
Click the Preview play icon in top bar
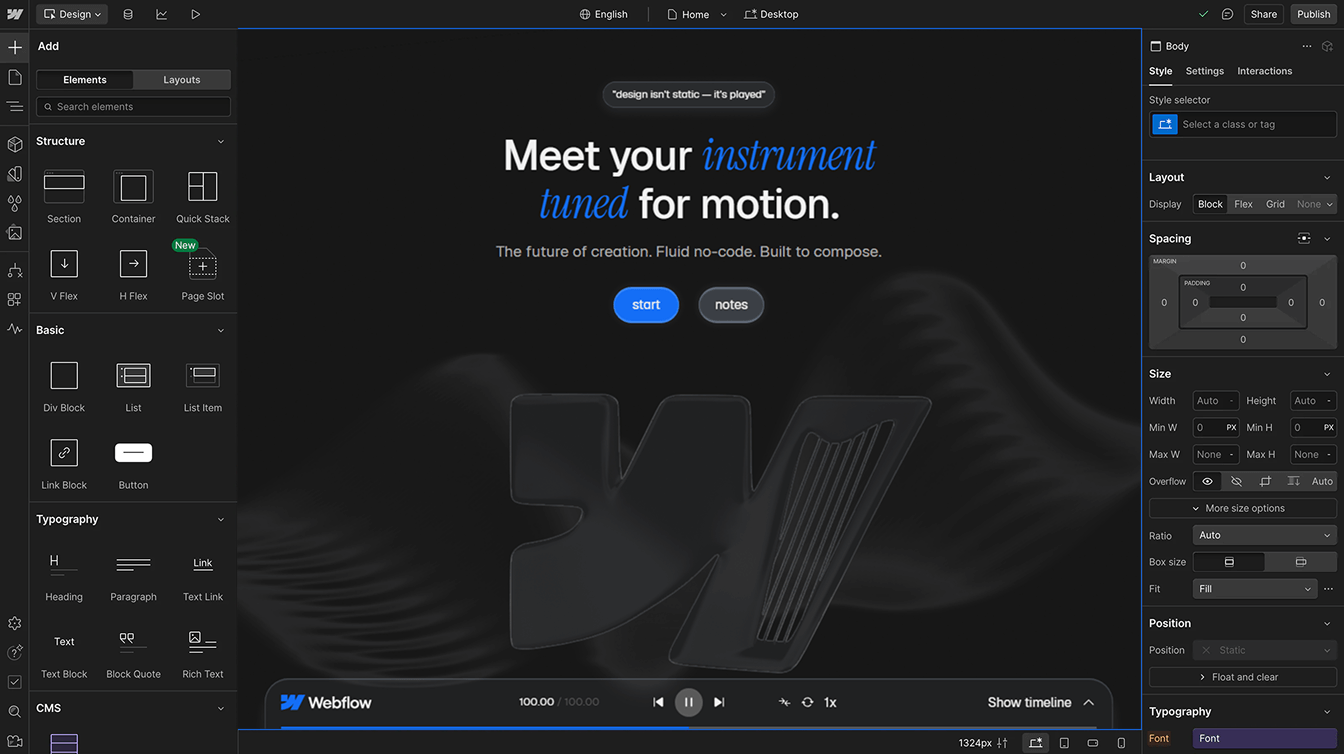click(195, 14)
